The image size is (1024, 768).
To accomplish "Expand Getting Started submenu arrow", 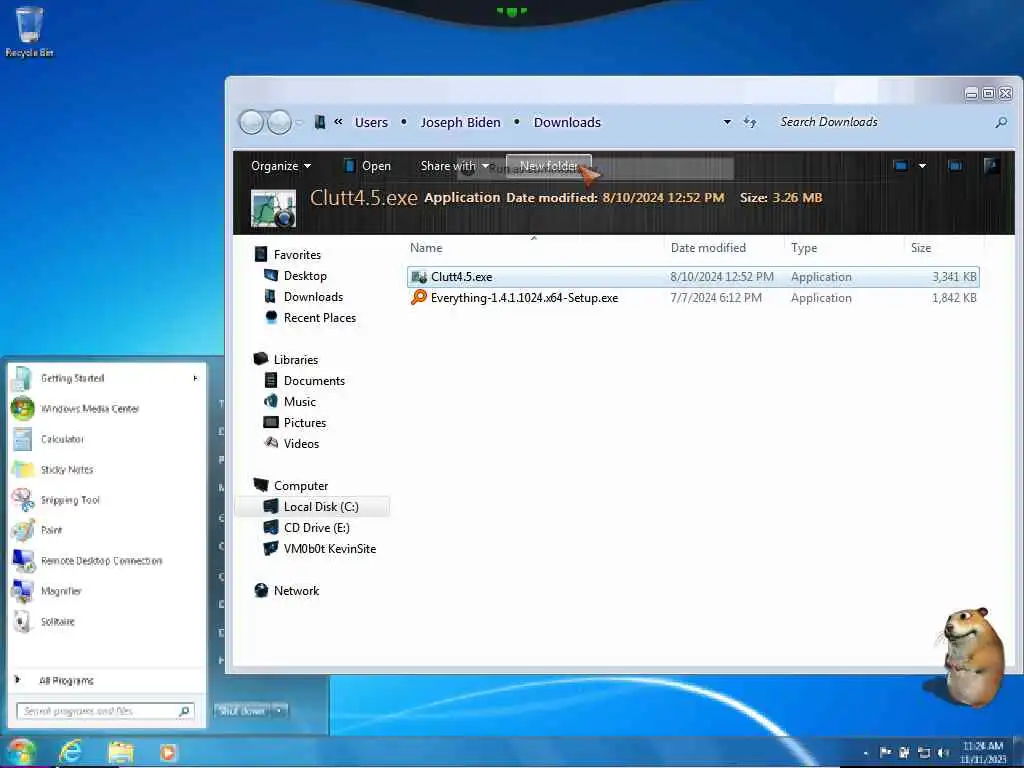I will (x=195, y=378).
